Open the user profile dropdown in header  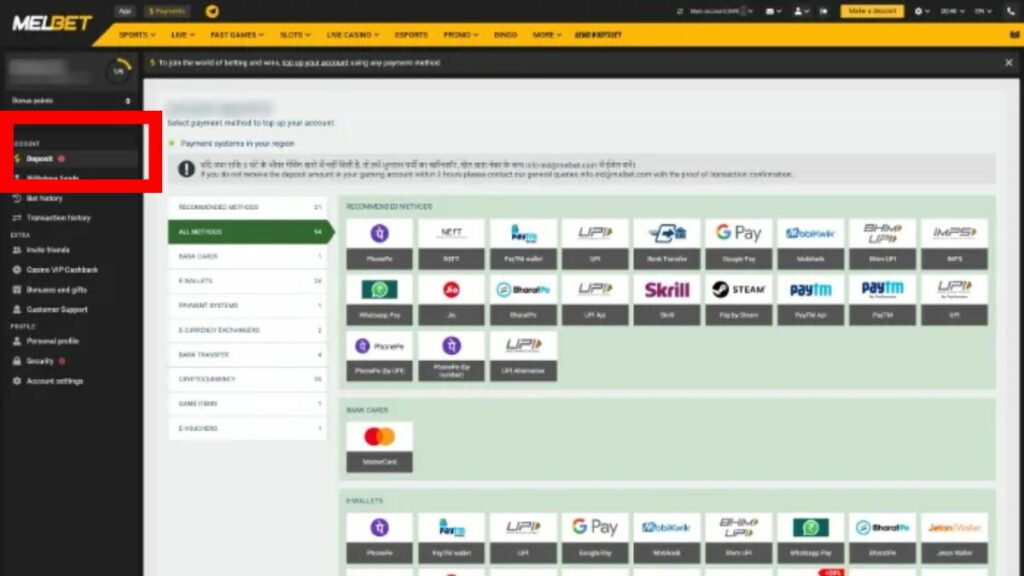tap(801, 11)
